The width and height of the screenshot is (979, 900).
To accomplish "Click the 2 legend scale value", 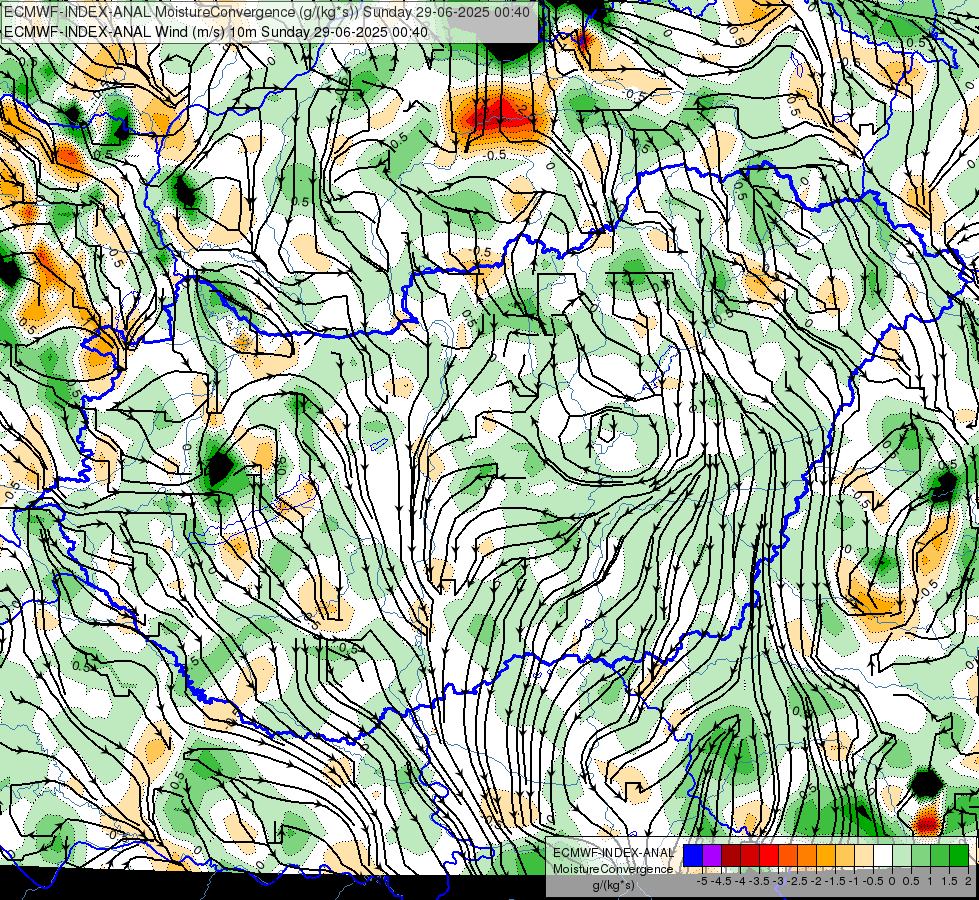I will [x=968, y=881].
